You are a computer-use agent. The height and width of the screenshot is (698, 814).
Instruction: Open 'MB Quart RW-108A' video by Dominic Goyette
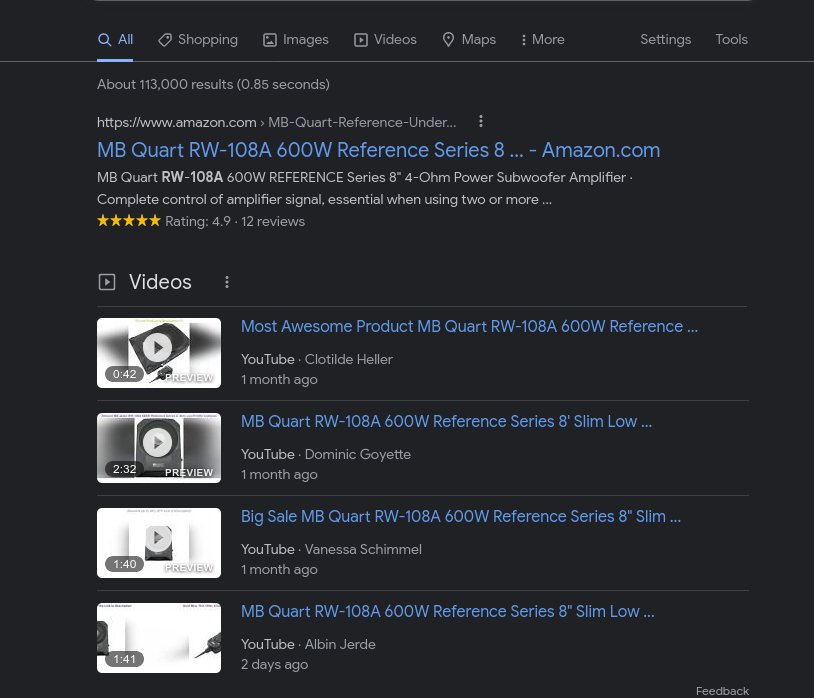pos(446,421)
